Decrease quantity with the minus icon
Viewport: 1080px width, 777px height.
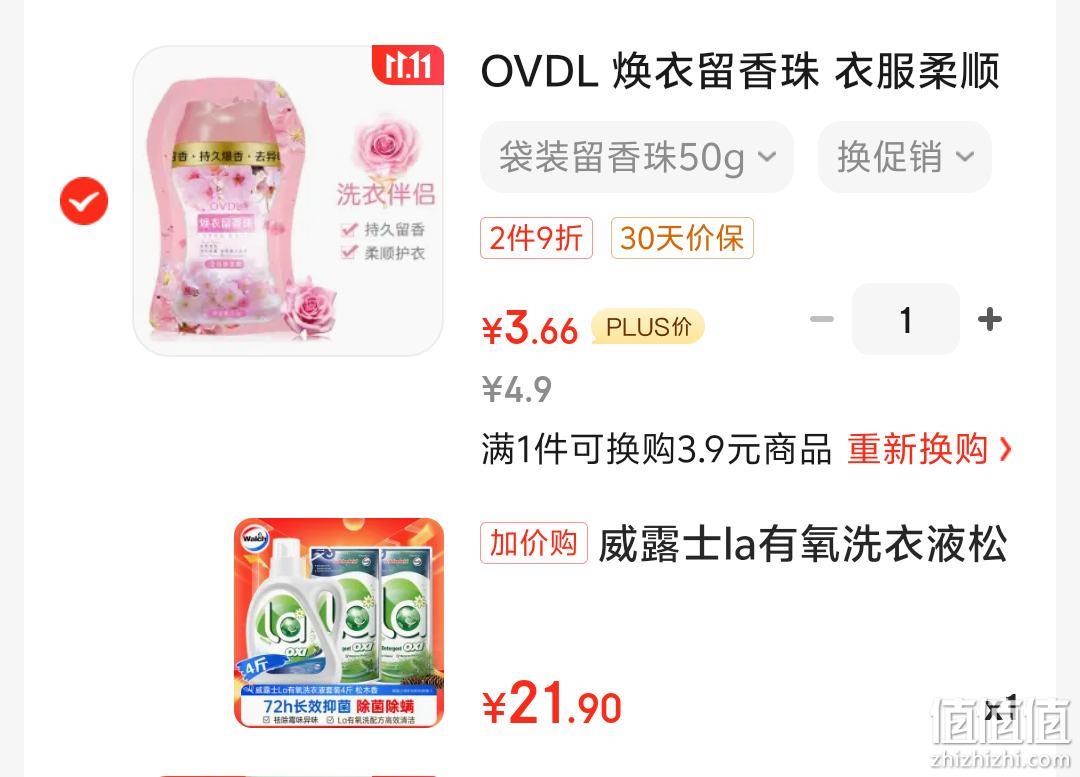click(822, 320)
